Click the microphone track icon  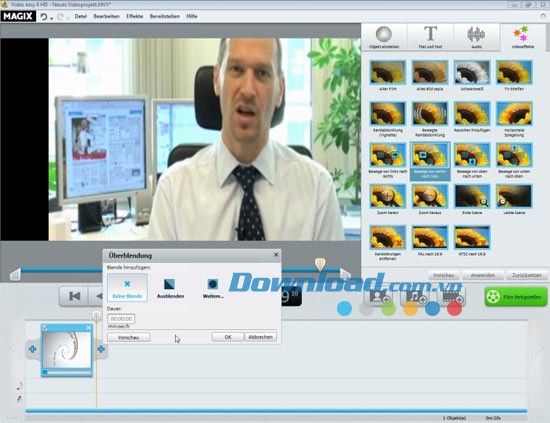coord(19,399)
